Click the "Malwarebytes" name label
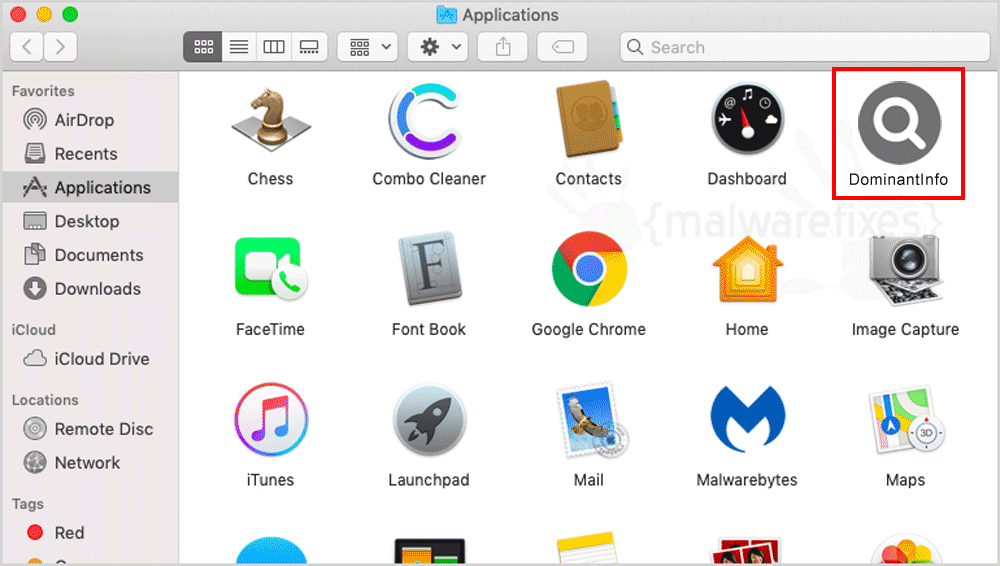Image resolution: width=1000 pixels, height=566 pixels. pyautogui.click(x=747, y=480)
